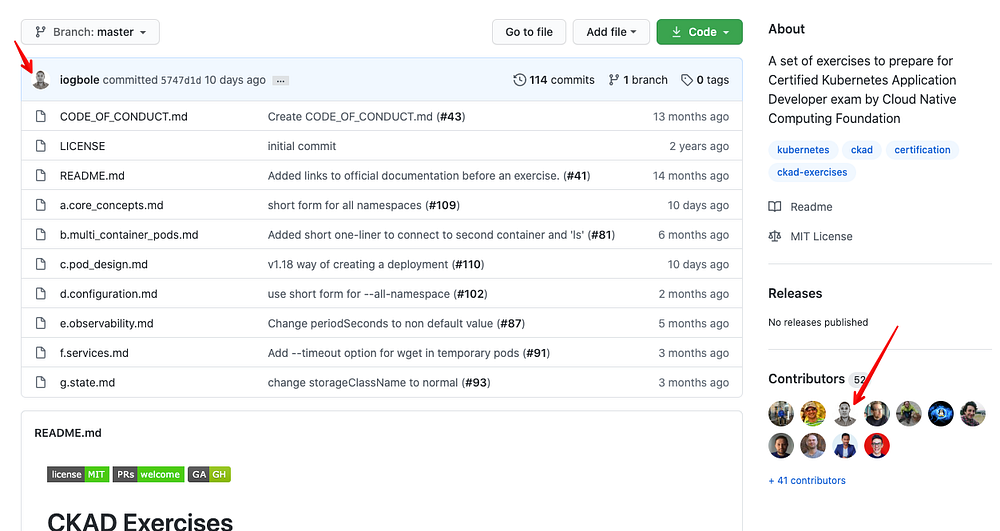This screenshot has width=1000, height=531.
Task: Click the blue circular logo contributor avatar
Action: coord(941,414)
